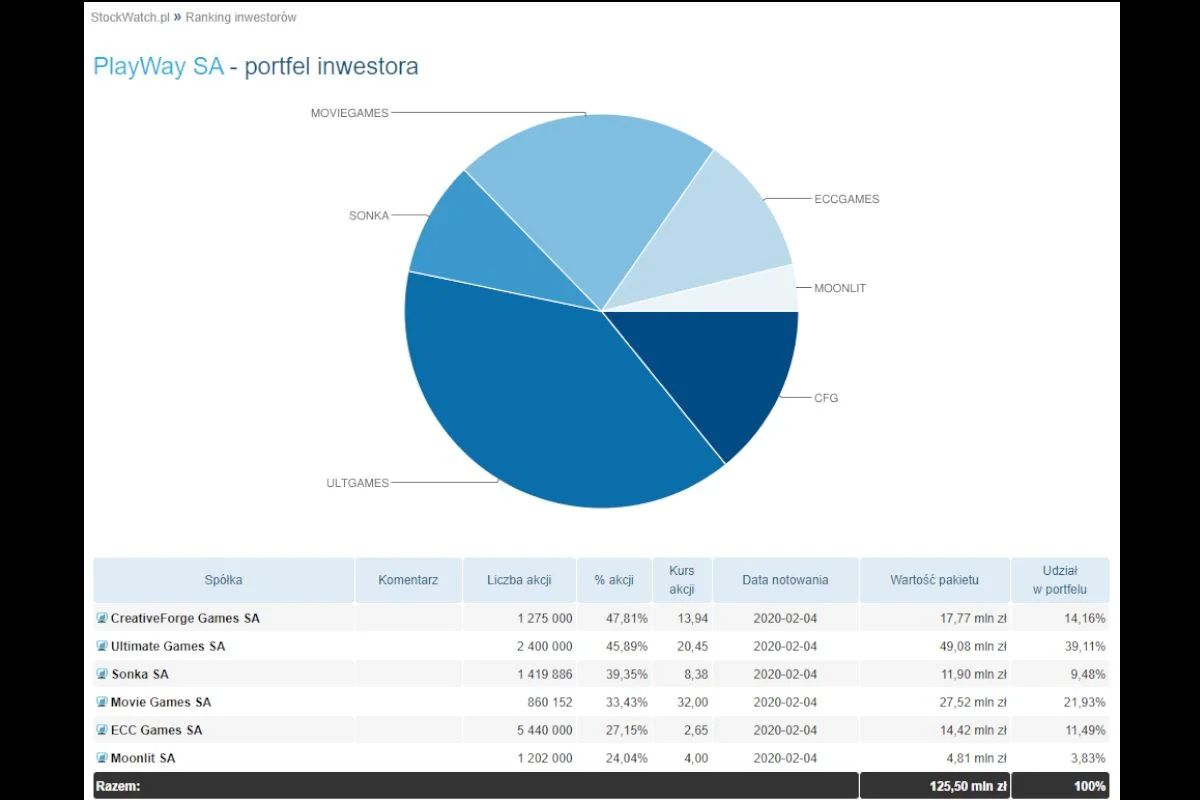Screen dimensions: 1200x800
Task: Click the Udział w portfelu column header
Action: pos(1060,580)
